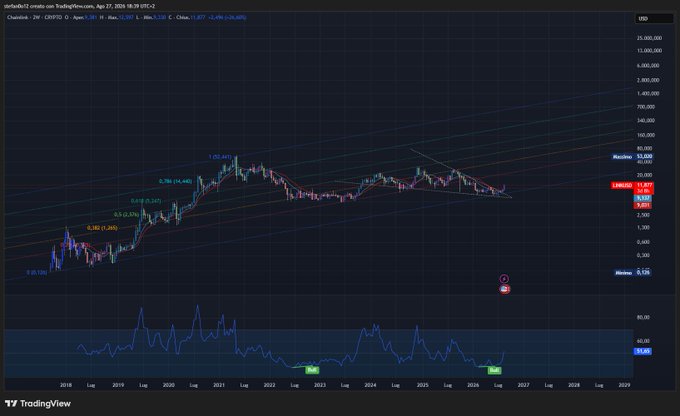Click the Chainlink 2W CRYPTO symbol title
Screen dimensions: 680x416
coord(35,18)
